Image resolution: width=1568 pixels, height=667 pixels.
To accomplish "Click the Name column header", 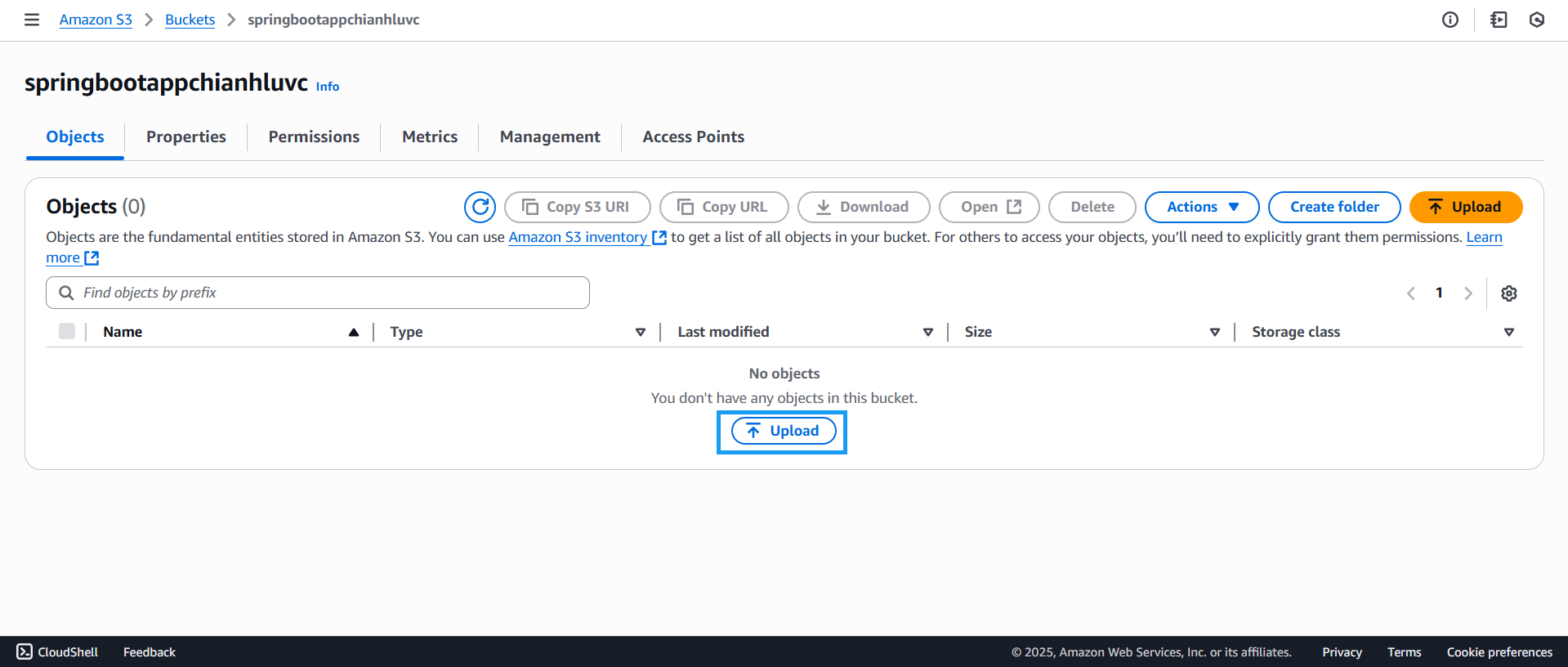I will tap(123, 332).
